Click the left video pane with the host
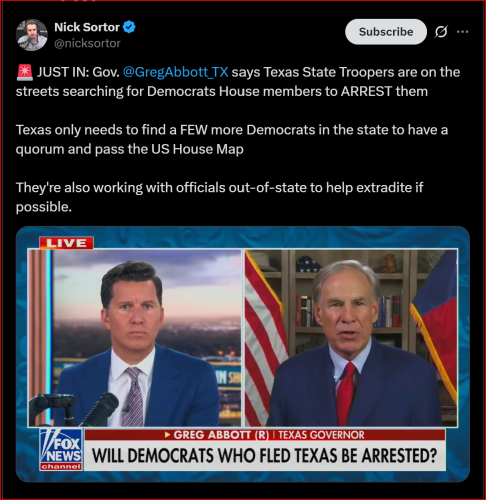This screenshot has width=486, height=500. [134, 338]
